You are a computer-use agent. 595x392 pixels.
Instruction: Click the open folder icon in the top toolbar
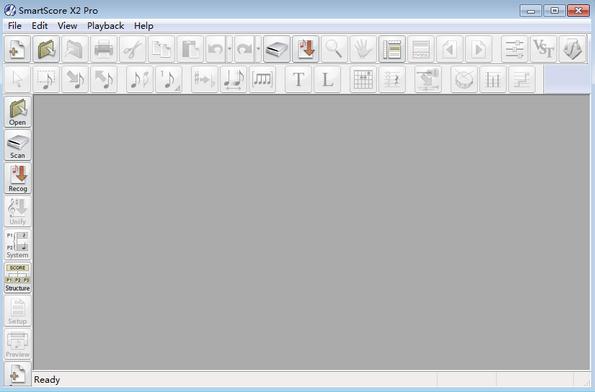click(46, 49)
